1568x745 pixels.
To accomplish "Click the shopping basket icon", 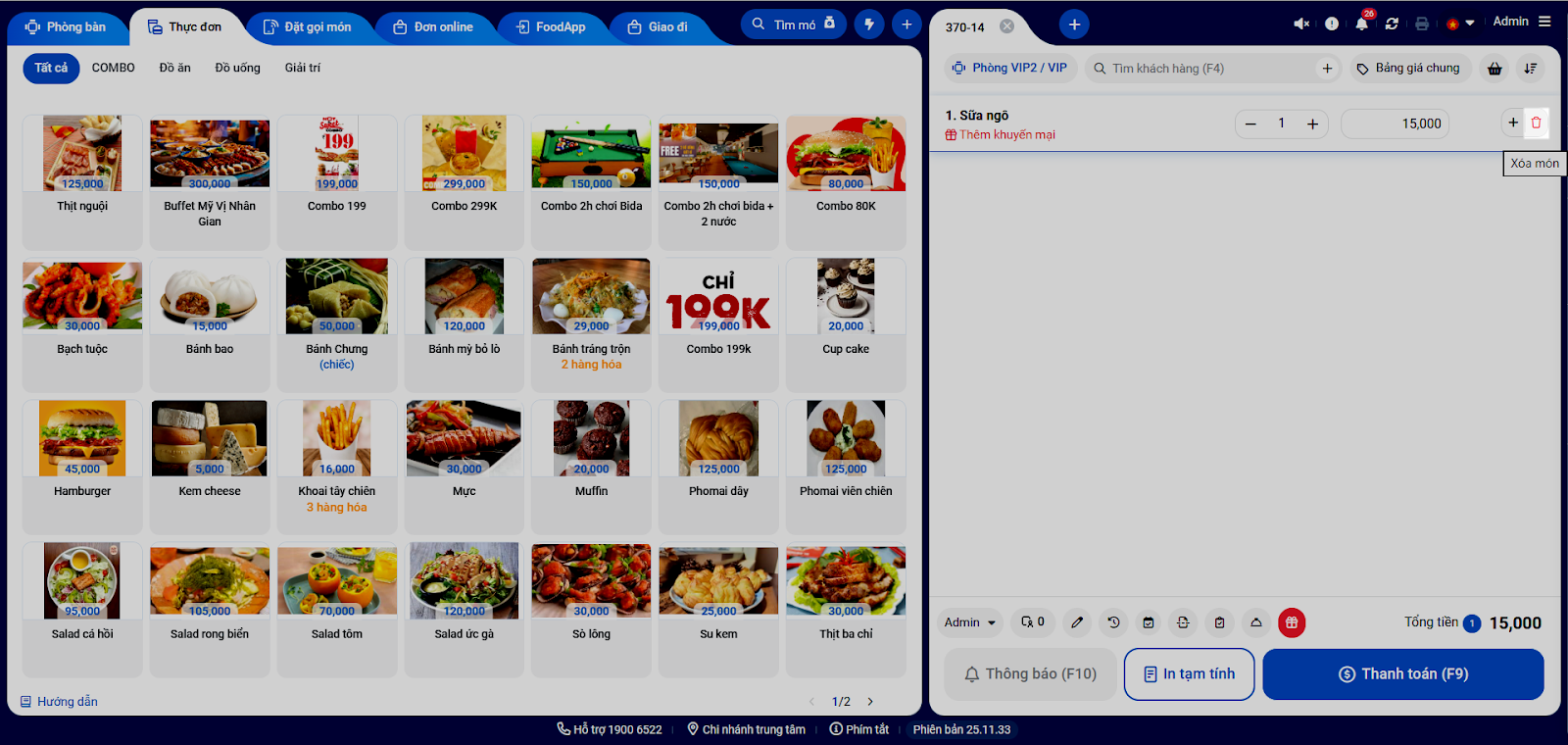I will (1494, 69).
